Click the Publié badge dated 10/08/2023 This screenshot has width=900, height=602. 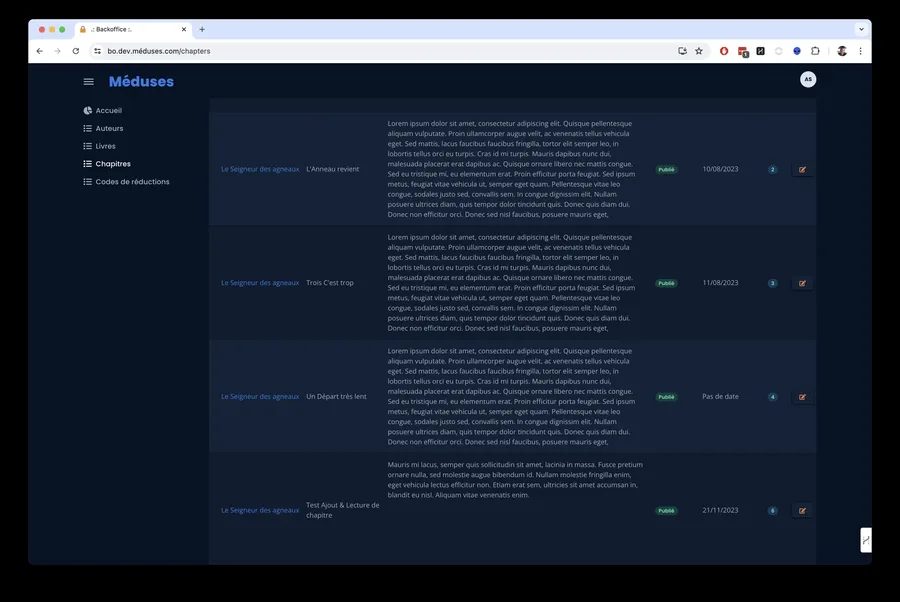click(x=666, y=169)
